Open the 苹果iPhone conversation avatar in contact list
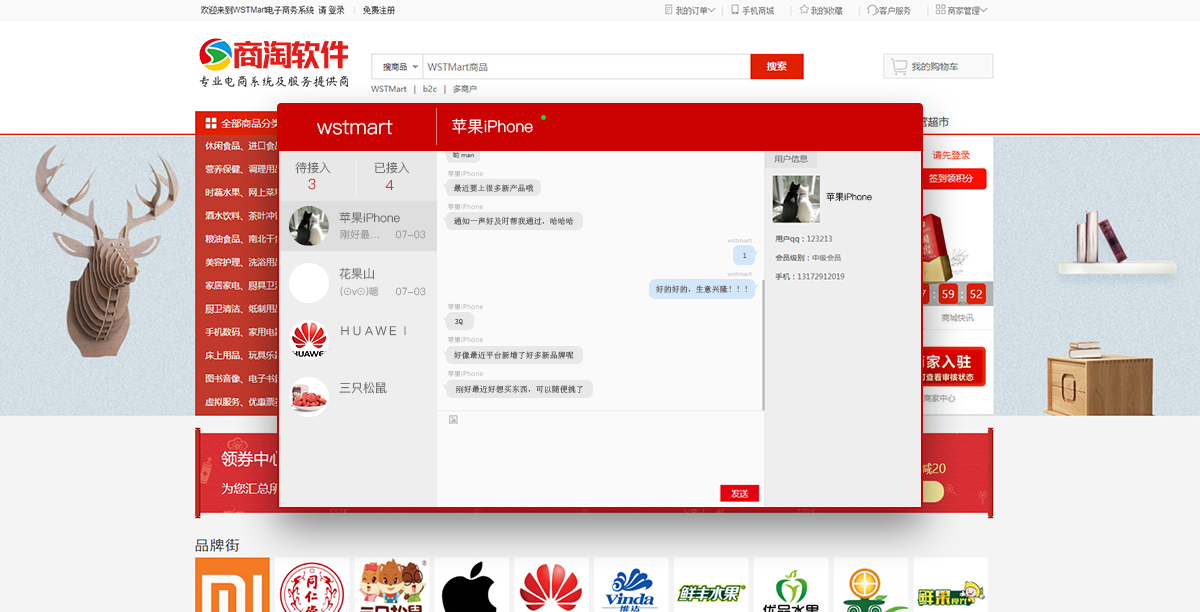 309,226
